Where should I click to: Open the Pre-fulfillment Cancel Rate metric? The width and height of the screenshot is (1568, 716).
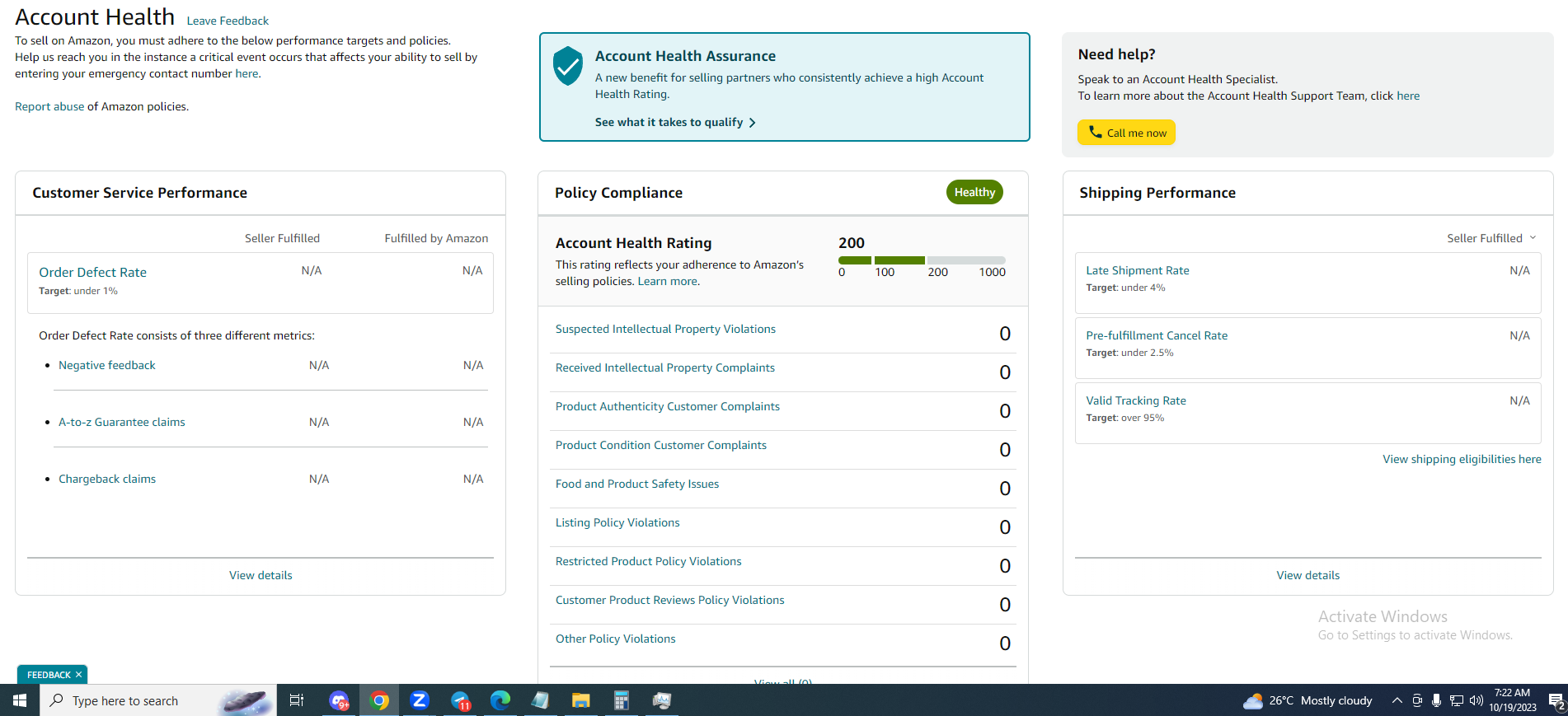click(1157, 335)
